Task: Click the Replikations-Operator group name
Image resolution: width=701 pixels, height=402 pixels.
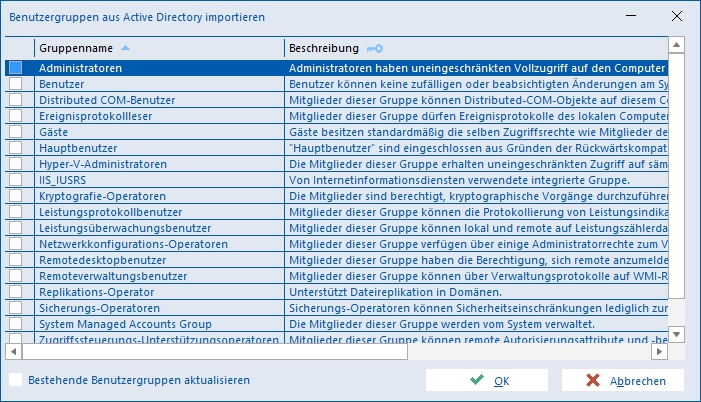Action: point(97,292)
